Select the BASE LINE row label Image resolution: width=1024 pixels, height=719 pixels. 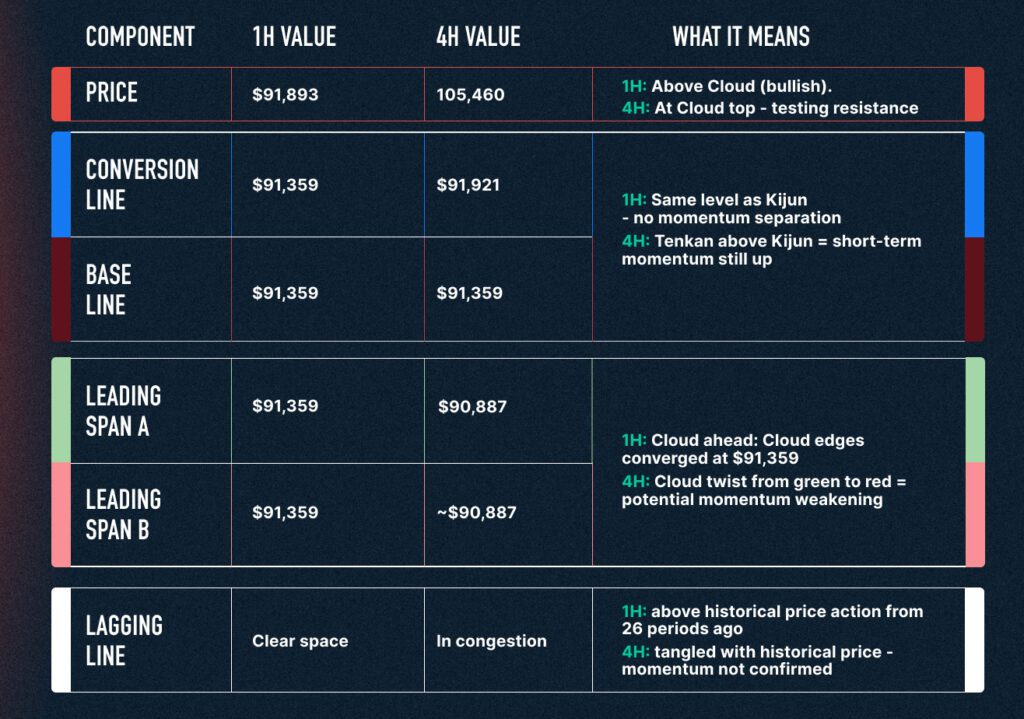pos(108,290)
